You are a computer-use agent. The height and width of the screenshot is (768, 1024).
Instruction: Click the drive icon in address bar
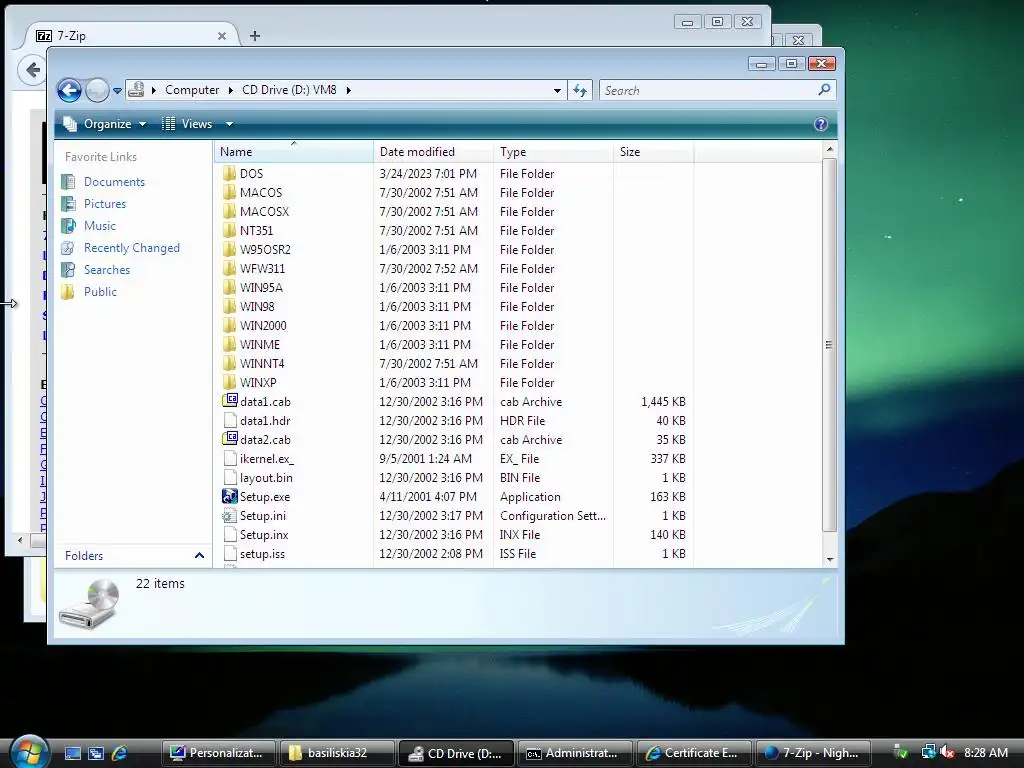pos(136,89)
